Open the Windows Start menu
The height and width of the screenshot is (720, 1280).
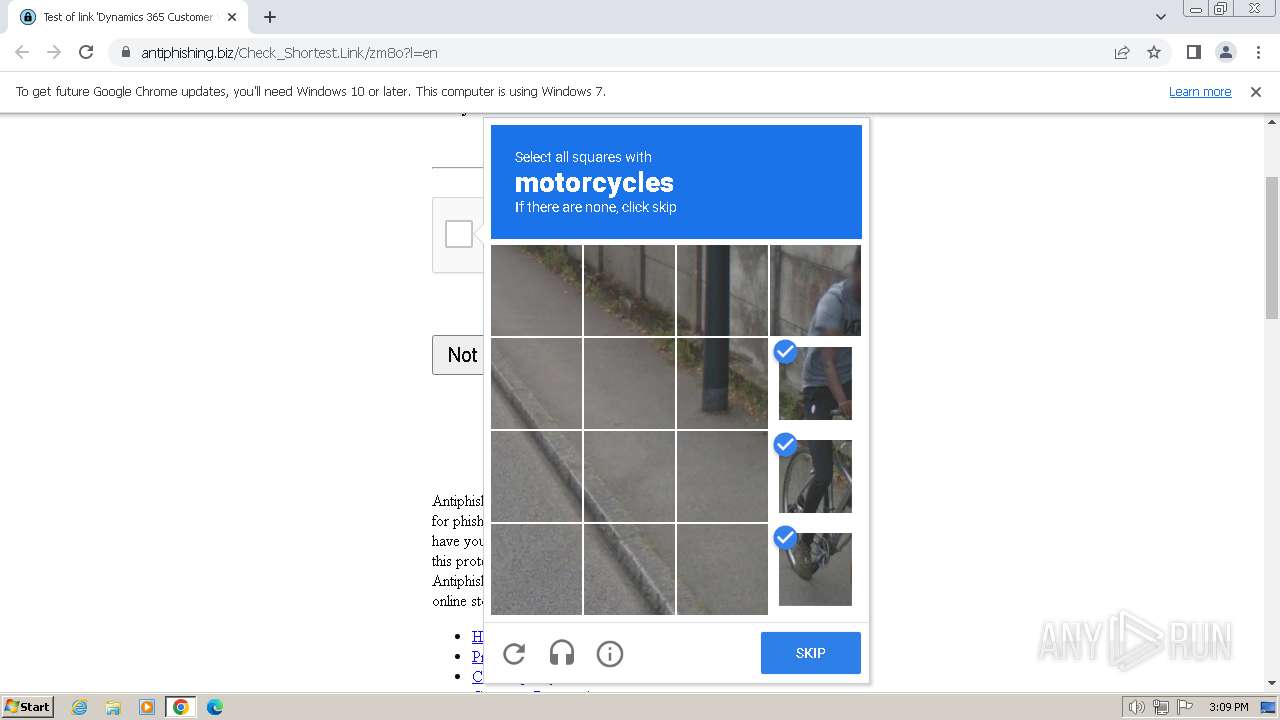[x=27, y=707]
